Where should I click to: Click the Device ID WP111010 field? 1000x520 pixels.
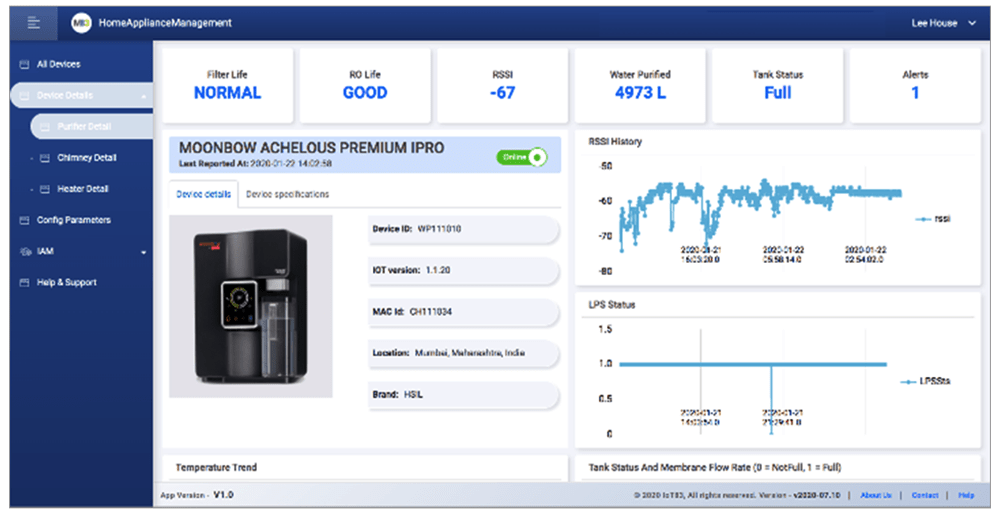pos(464,229)
